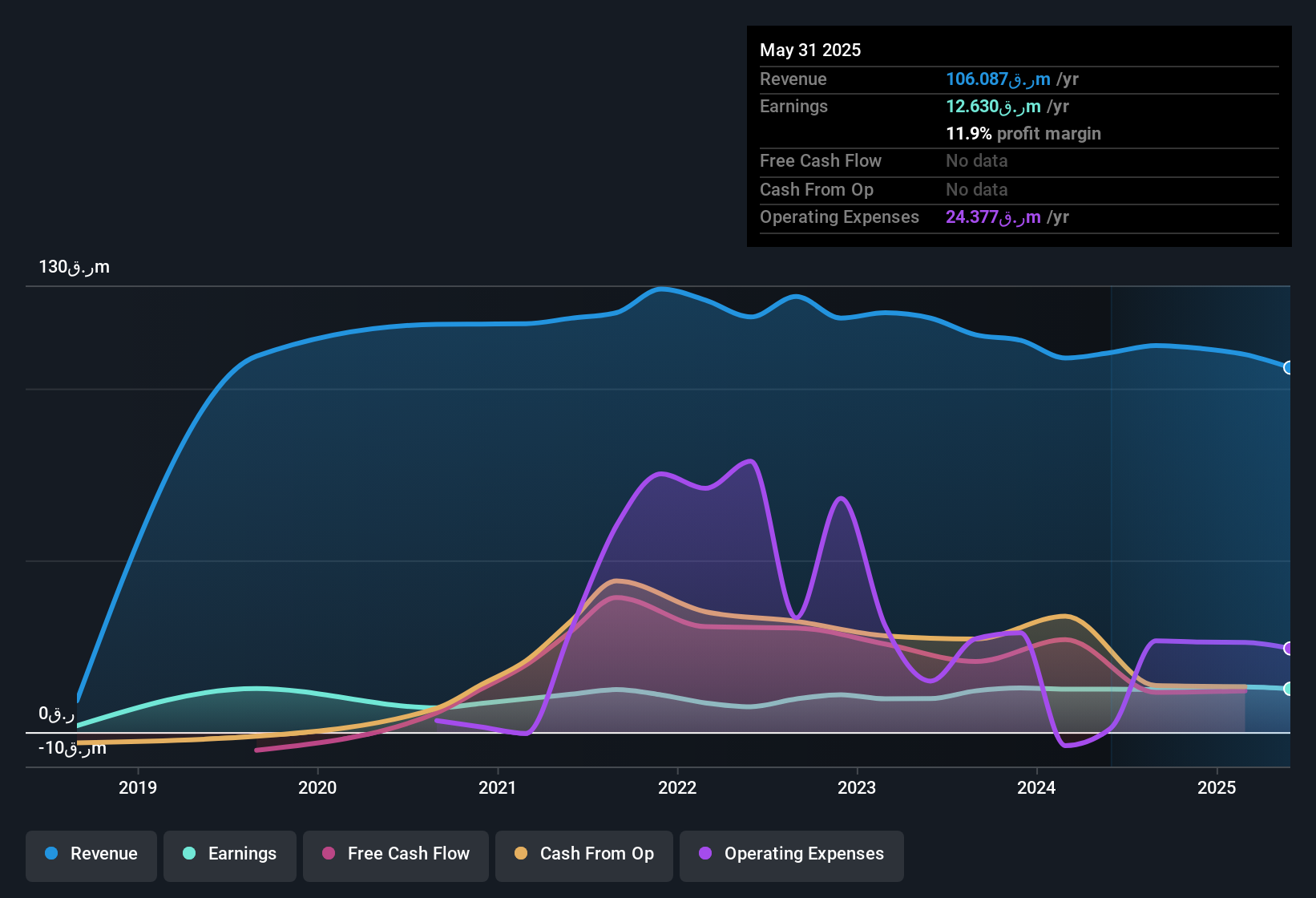Click the 2021 x-axis label
The height and width of the screenshot is (898, 1316).
(x=498, y=787)
